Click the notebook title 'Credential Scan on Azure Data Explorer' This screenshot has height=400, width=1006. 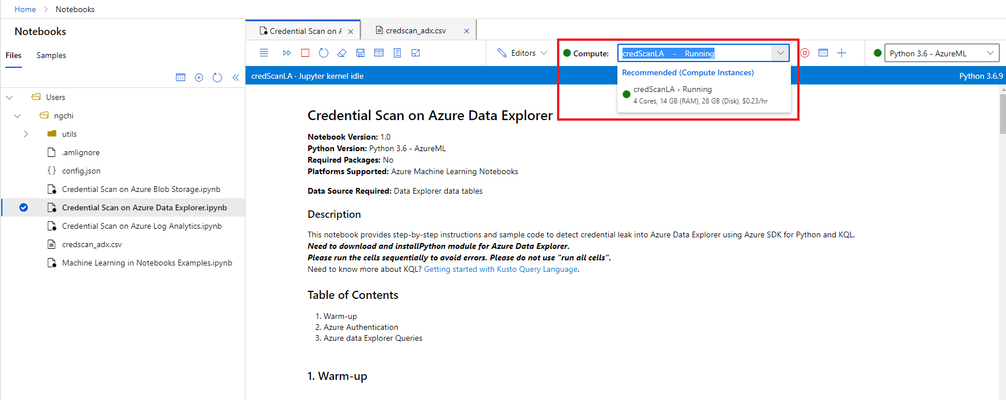point(430,116)
